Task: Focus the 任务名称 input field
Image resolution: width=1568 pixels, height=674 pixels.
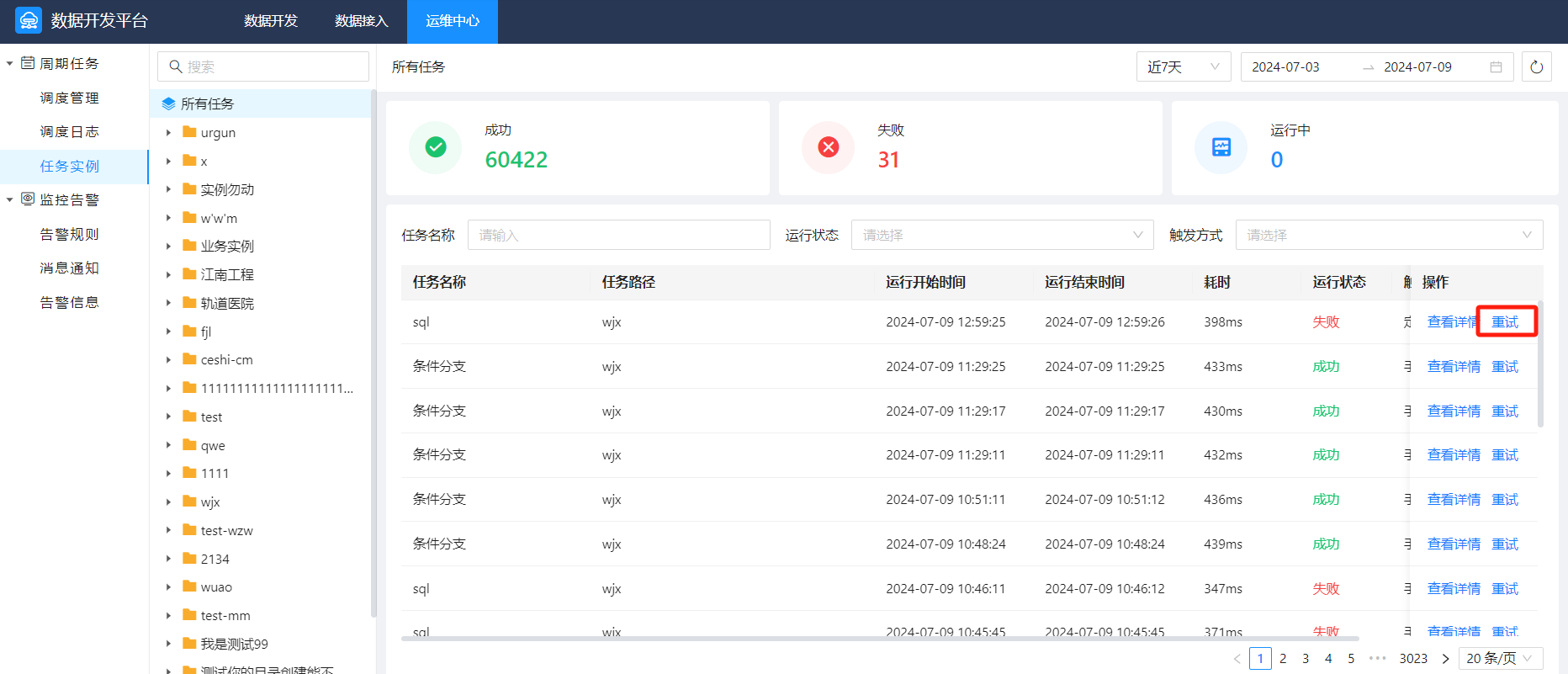Action: (x=618, y=236)
